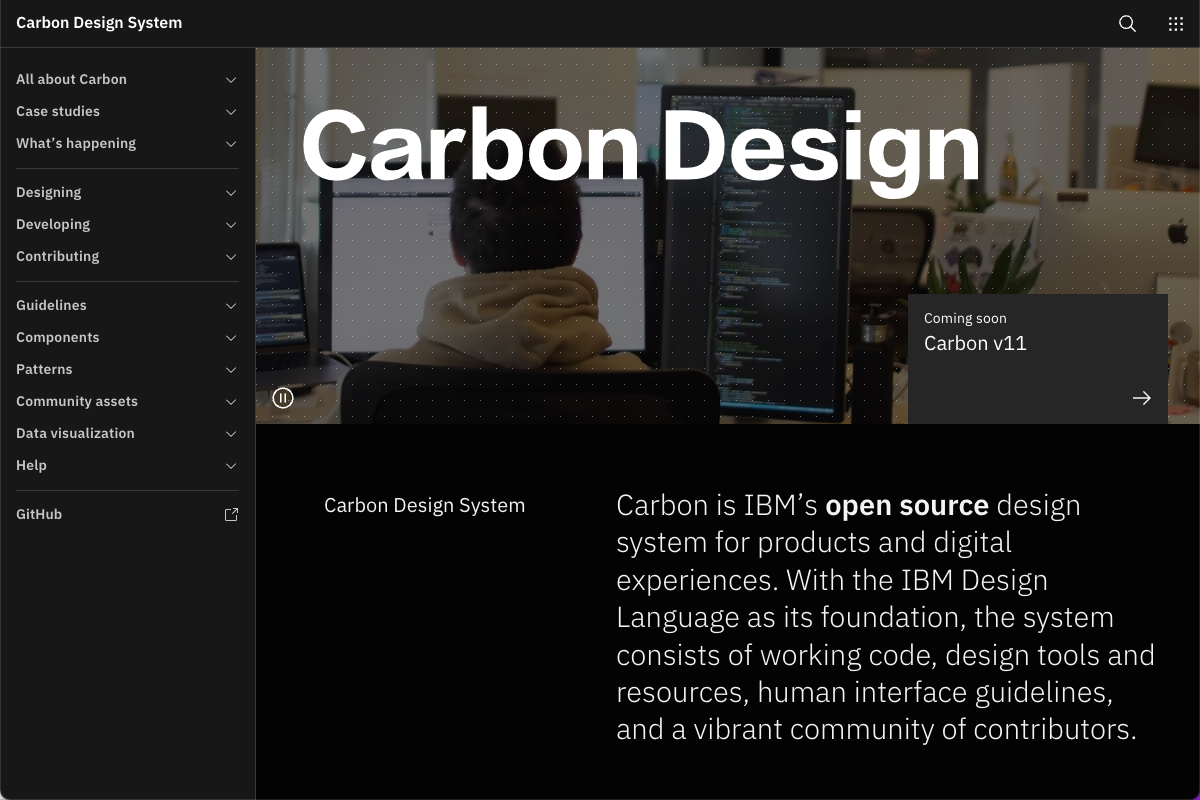Open the Community assets menu item
The height and width of the screenshot is (800, 1200).
127,402
